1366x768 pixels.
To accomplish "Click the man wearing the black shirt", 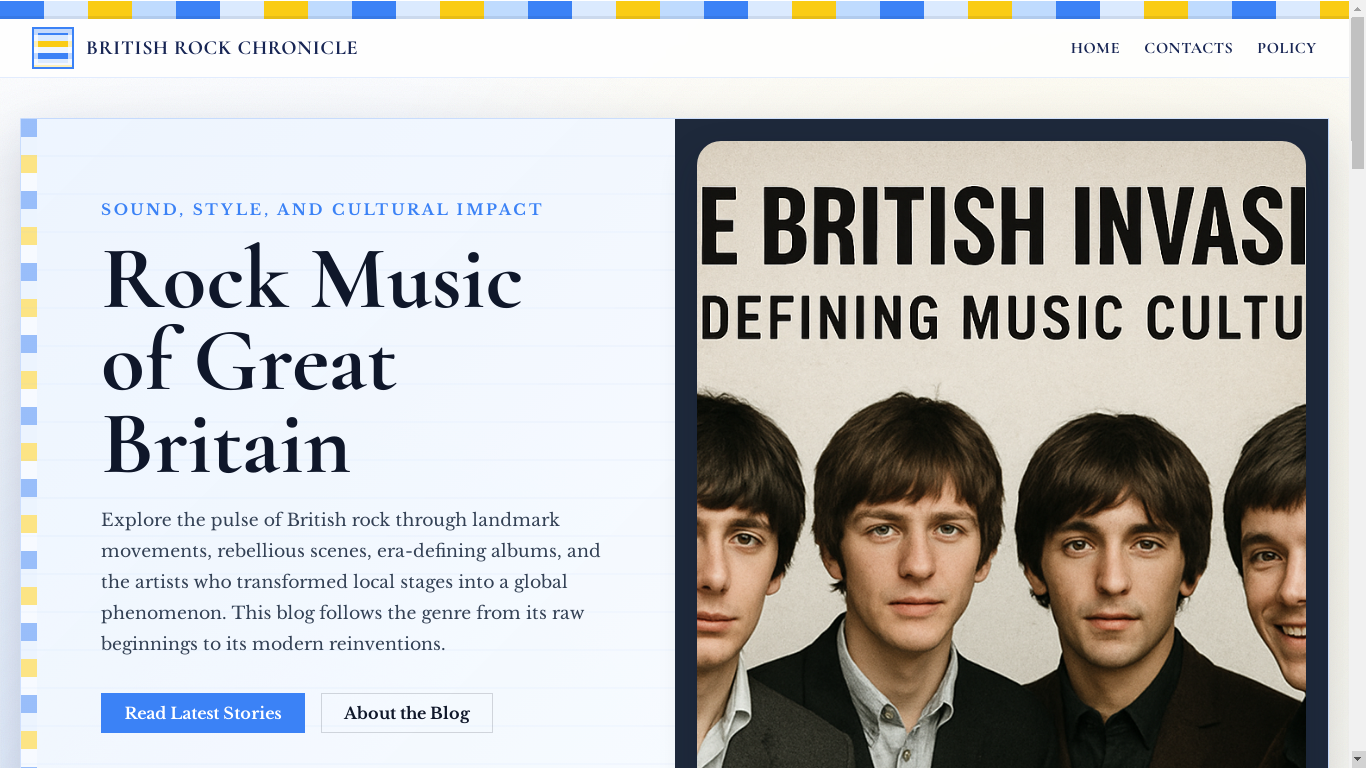I will [x=1110, y=590].
